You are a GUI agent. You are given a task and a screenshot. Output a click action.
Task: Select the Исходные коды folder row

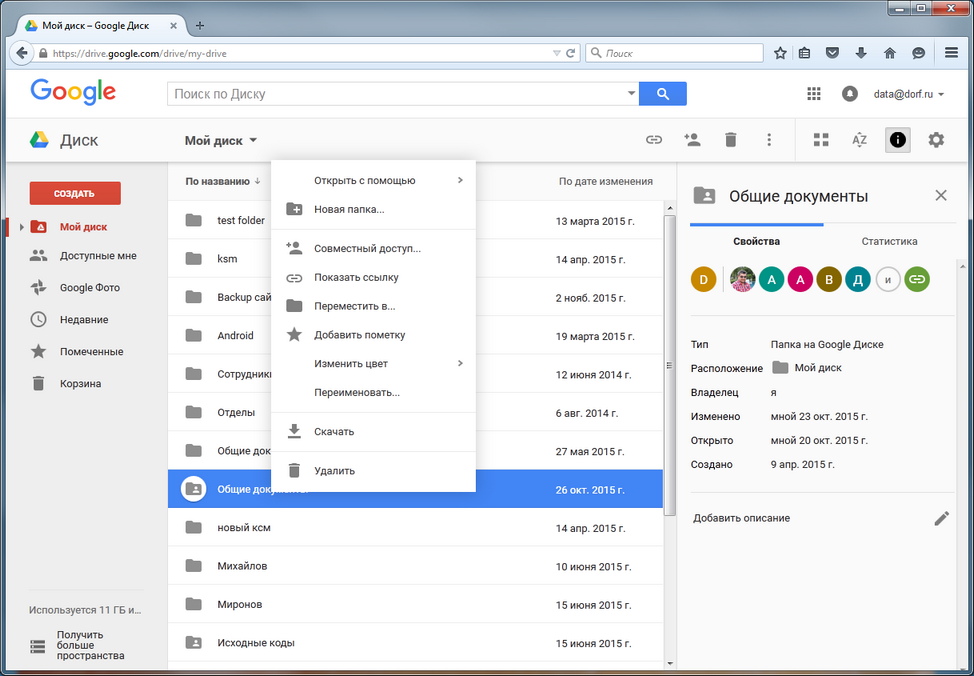click(x=415, y=642)
